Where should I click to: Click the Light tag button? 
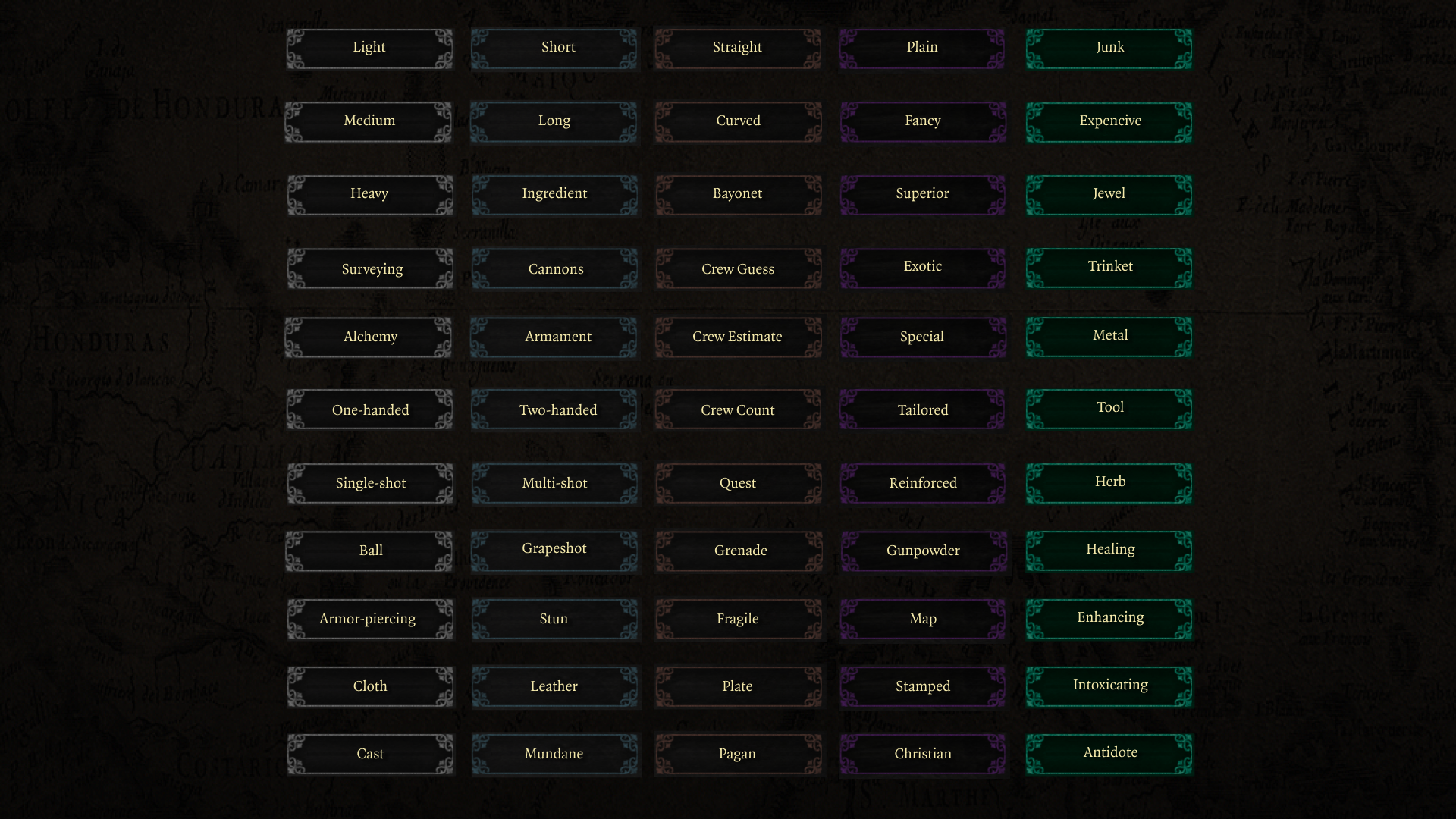pos(369,49)
